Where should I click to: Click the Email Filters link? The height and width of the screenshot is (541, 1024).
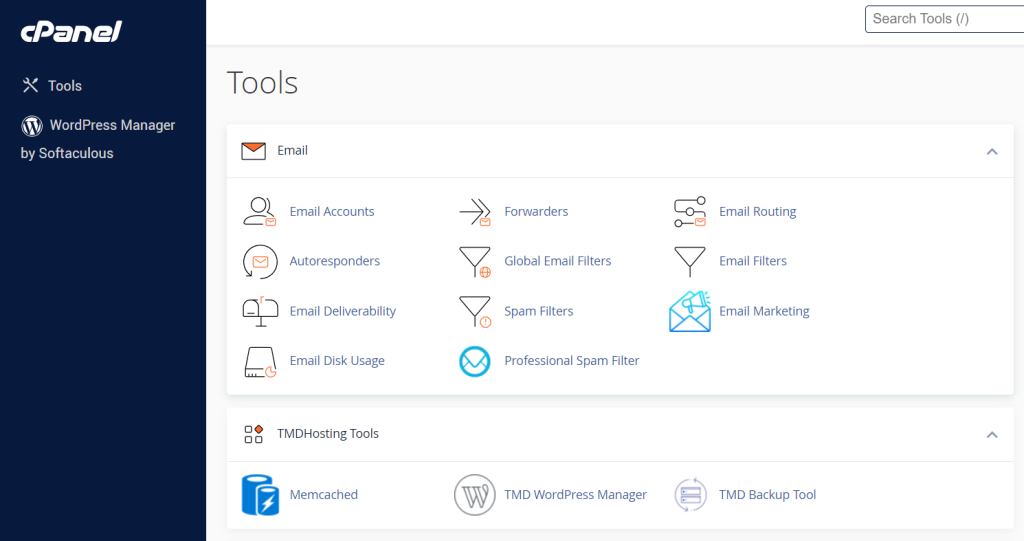(x=752, y=261)
